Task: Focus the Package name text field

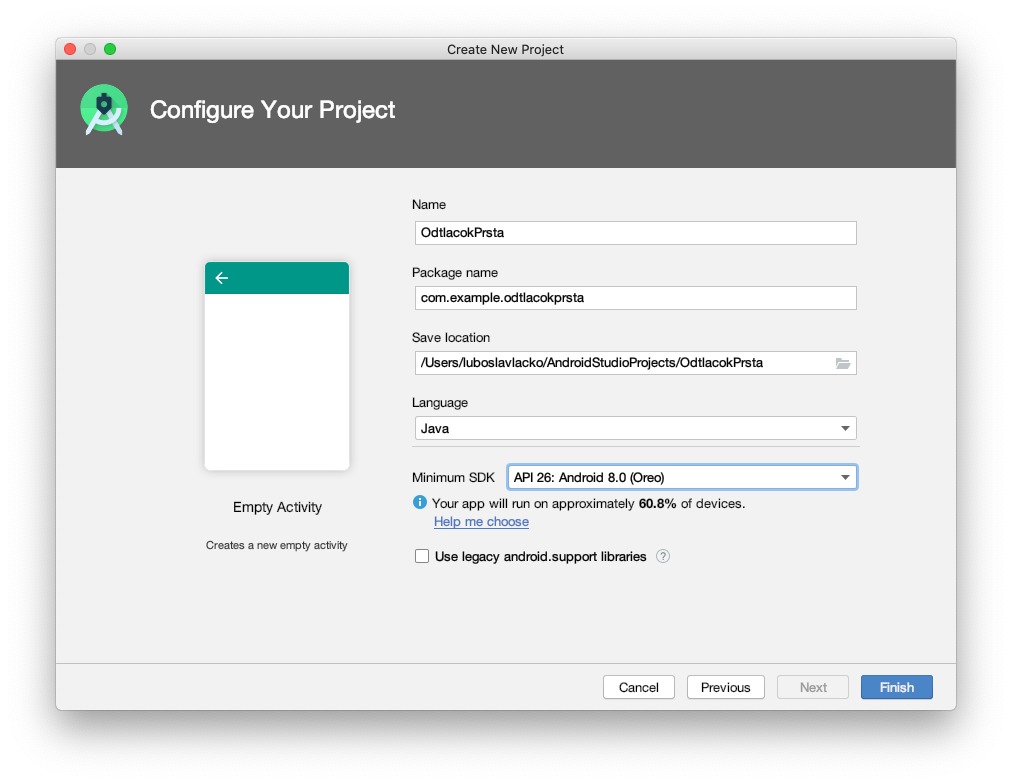Action: [635, 298]
